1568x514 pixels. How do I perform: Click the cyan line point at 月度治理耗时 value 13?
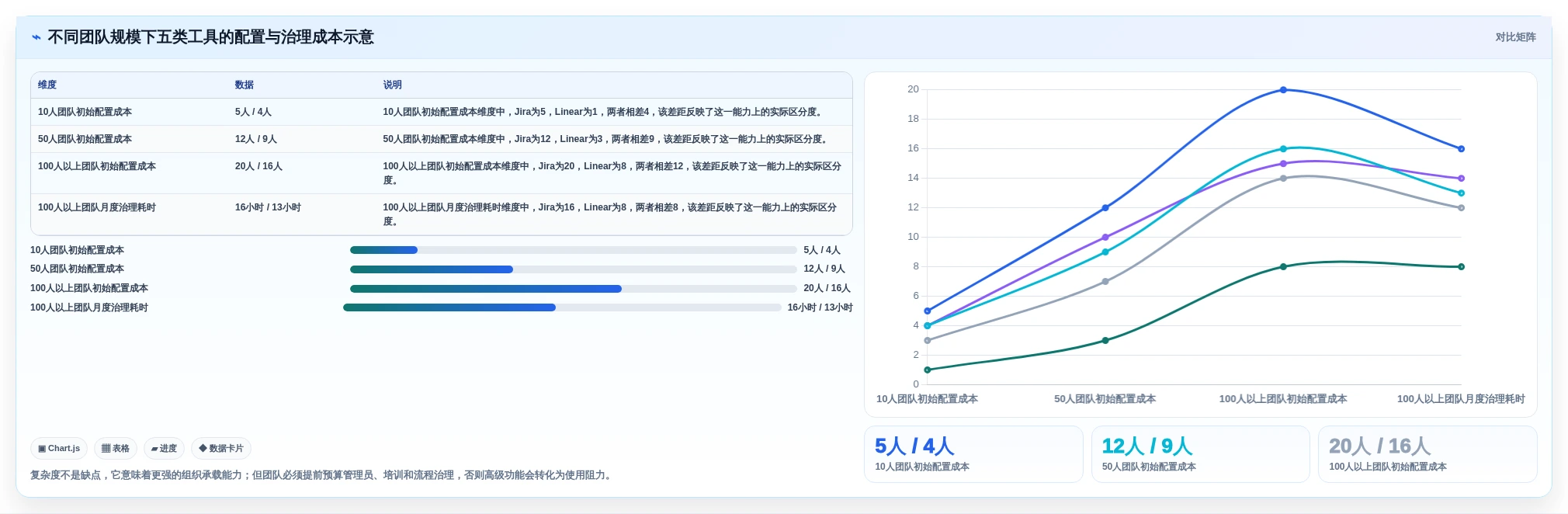(x=1461, y=193)
